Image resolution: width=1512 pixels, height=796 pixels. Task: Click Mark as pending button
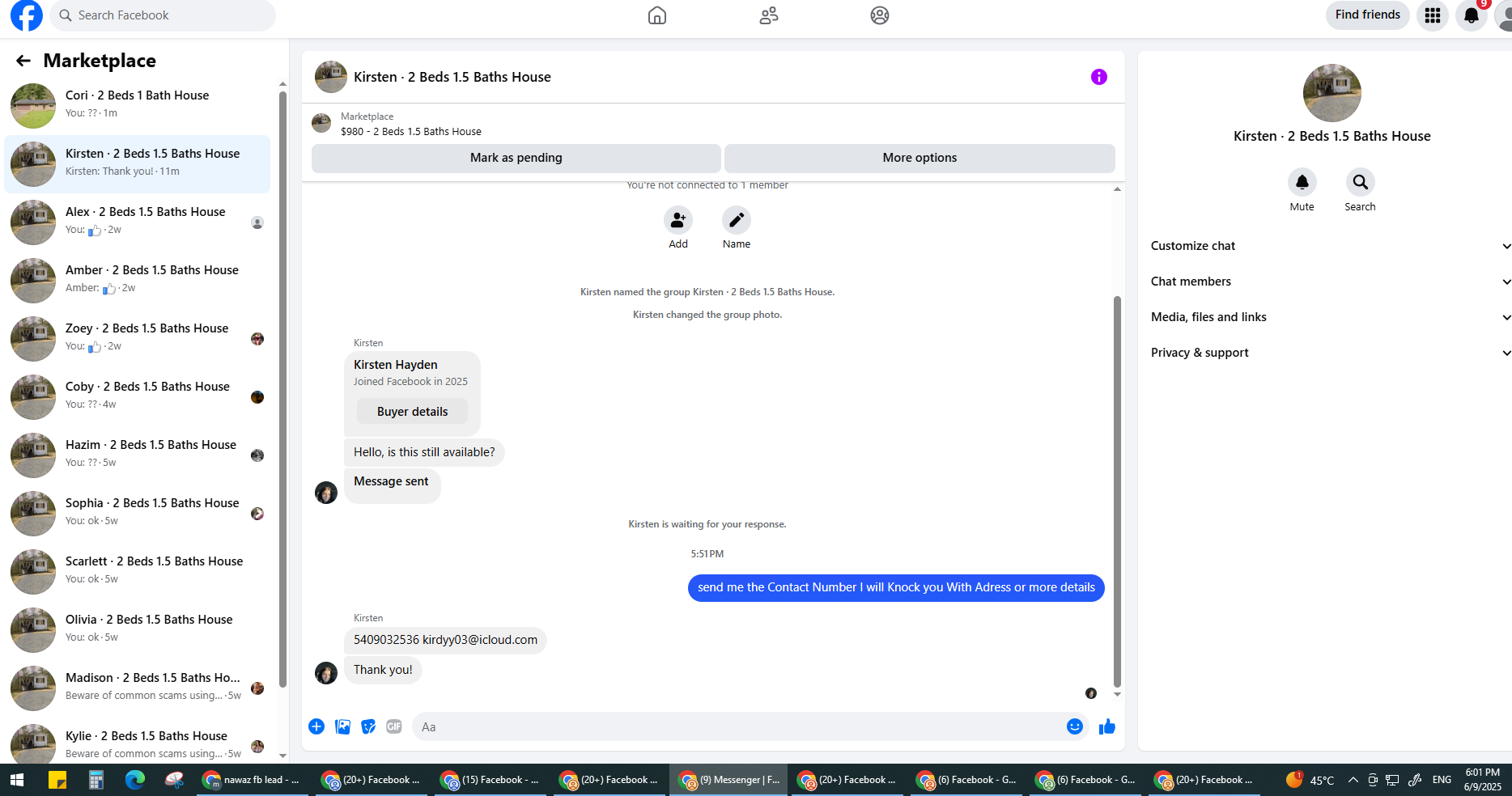(516, 158)
